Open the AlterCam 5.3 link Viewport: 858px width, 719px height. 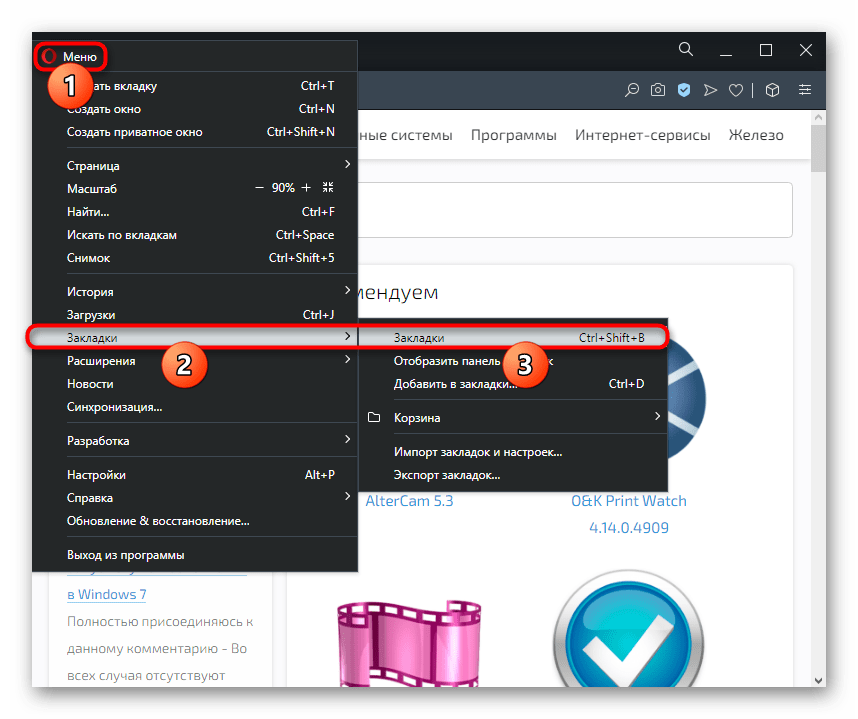pos(409,501)
